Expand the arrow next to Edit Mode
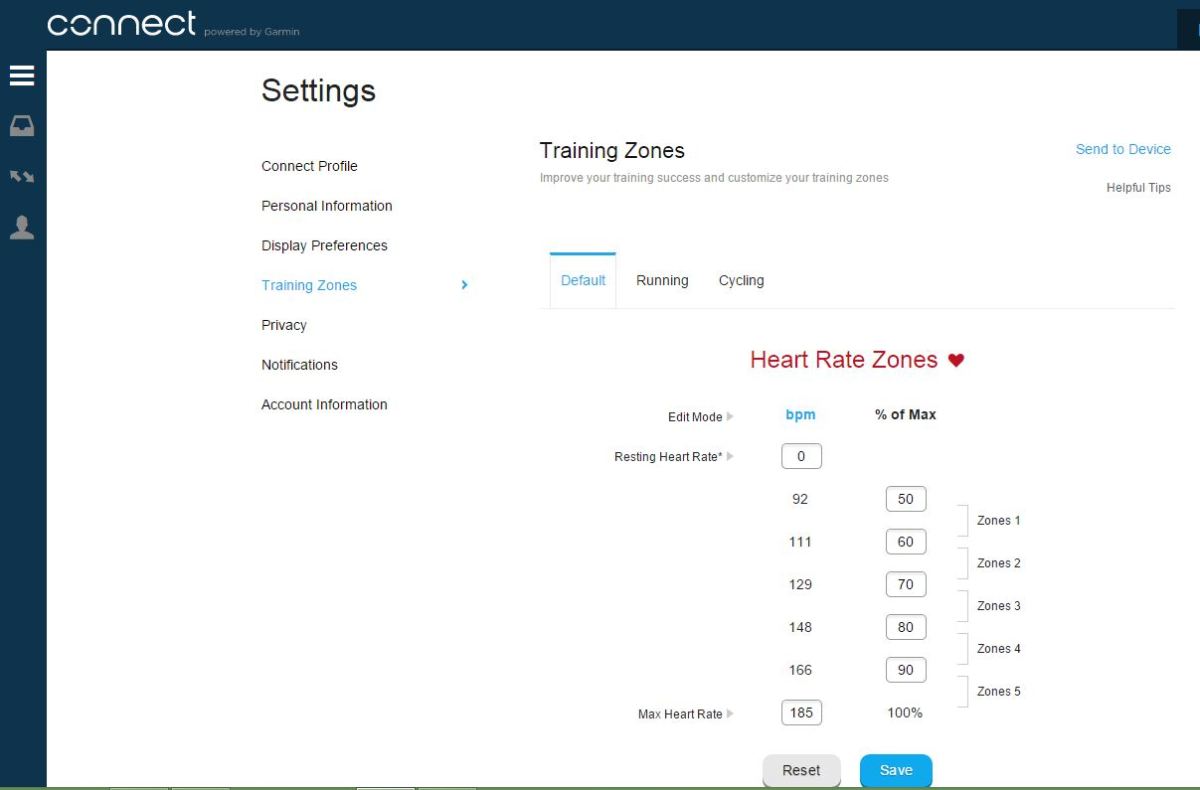The height and width of the screenshot is (790, 1200). tap(730, 416)
